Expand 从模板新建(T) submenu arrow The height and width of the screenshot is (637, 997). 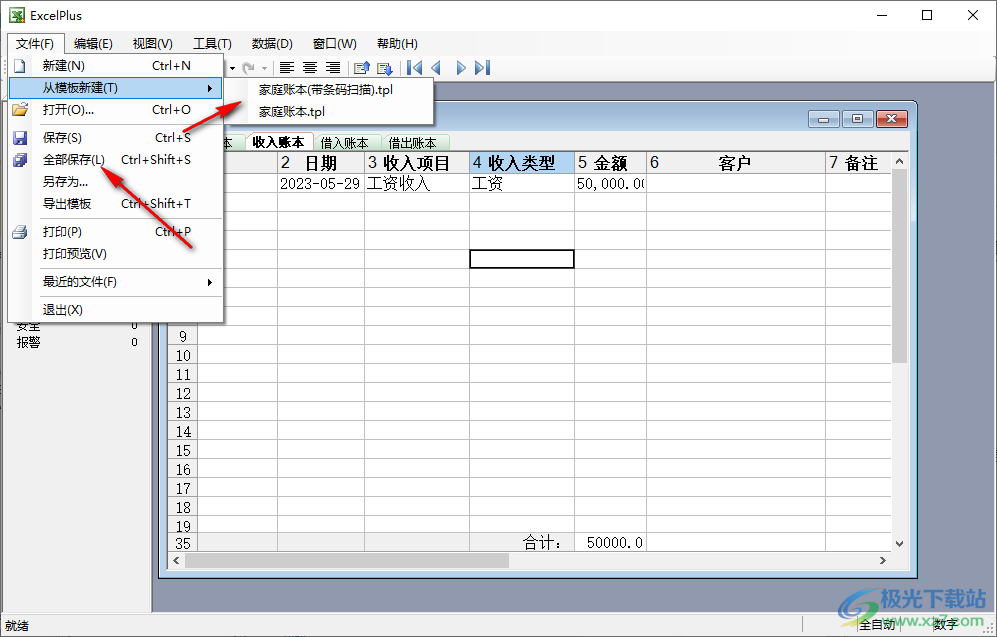[x=210, y=88]
